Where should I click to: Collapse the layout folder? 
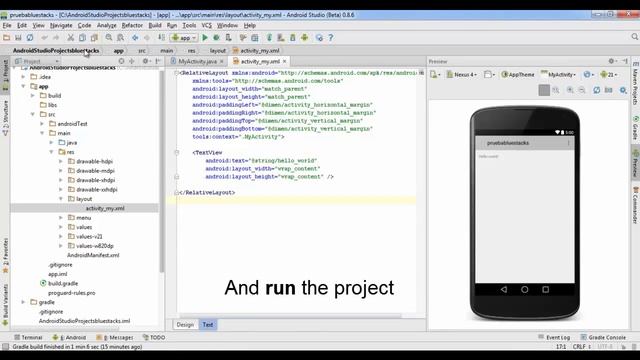coord(61,199)
